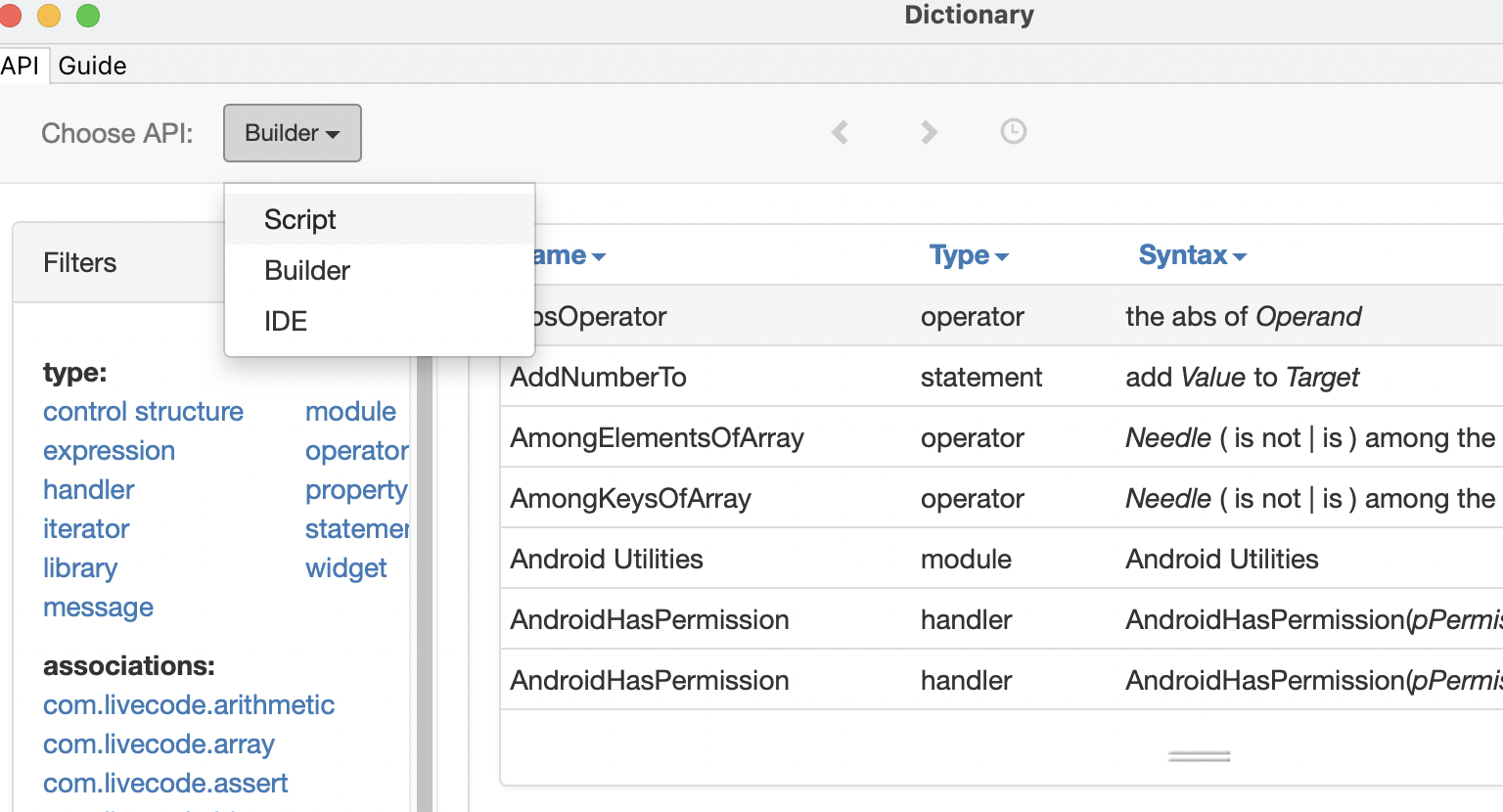Select the AbsOperator row syntax 'the abs of Operand'
This screenshot has width=1503, height=812.
coord(1243,316)
